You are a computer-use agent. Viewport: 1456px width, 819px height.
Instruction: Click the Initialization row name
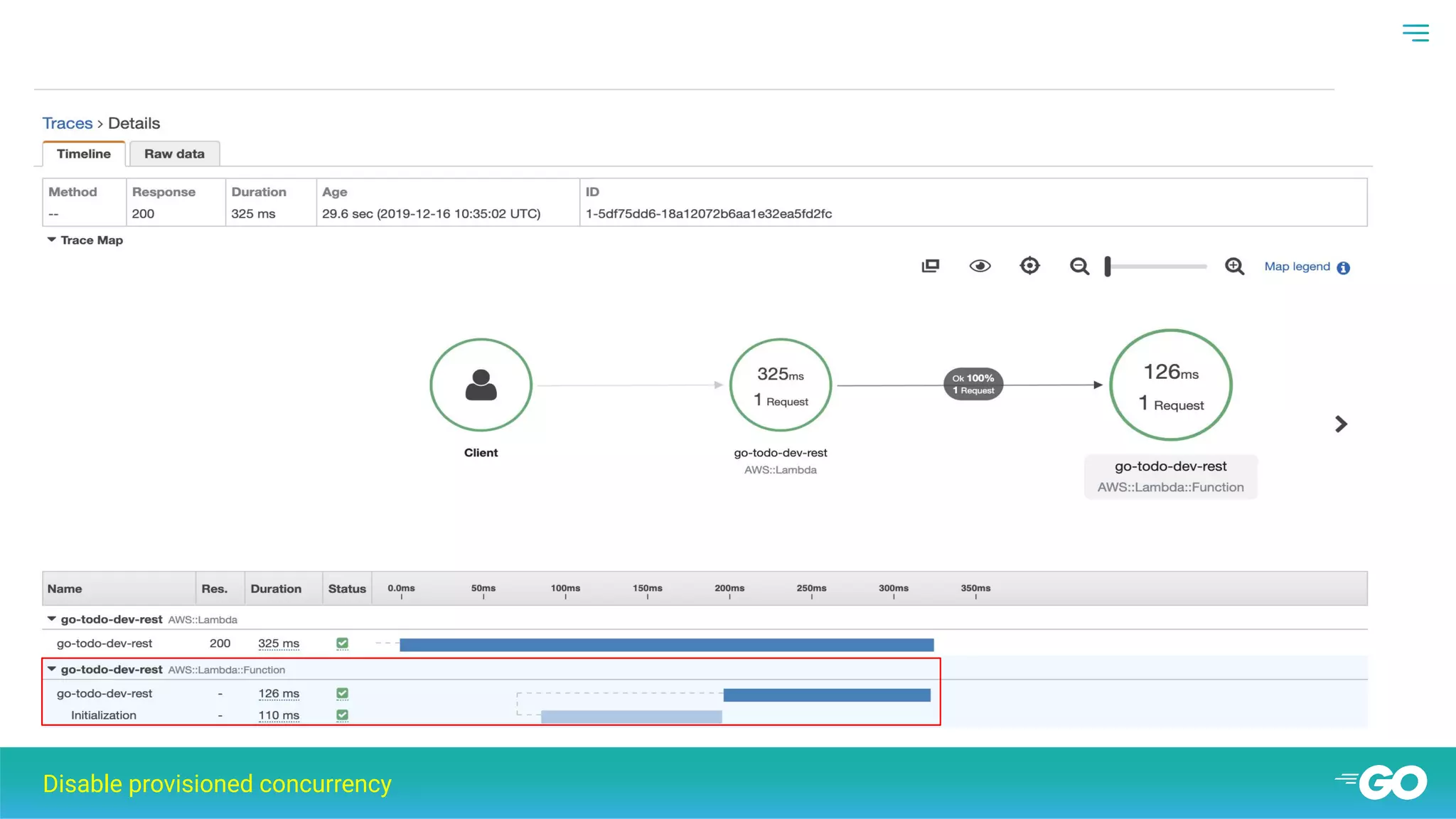(104, 715)
